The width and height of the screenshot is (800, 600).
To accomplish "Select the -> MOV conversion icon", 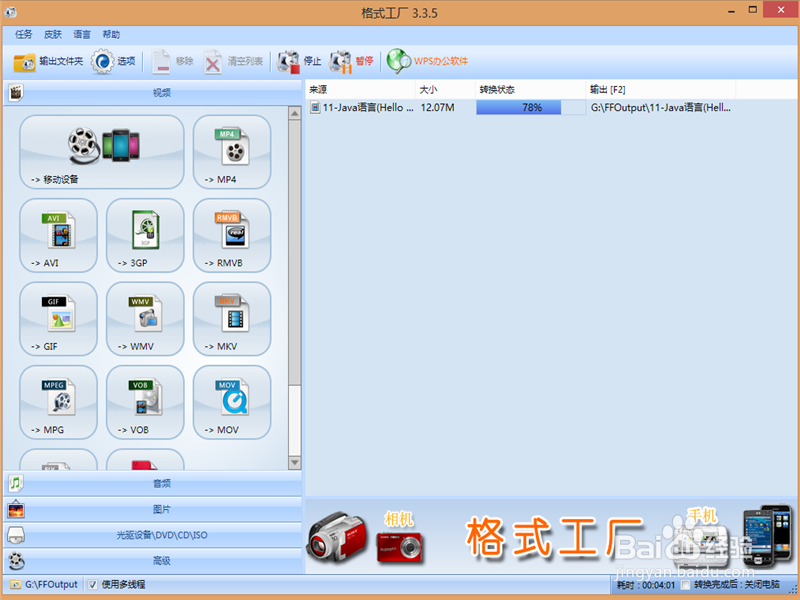I will click(232, 402).
